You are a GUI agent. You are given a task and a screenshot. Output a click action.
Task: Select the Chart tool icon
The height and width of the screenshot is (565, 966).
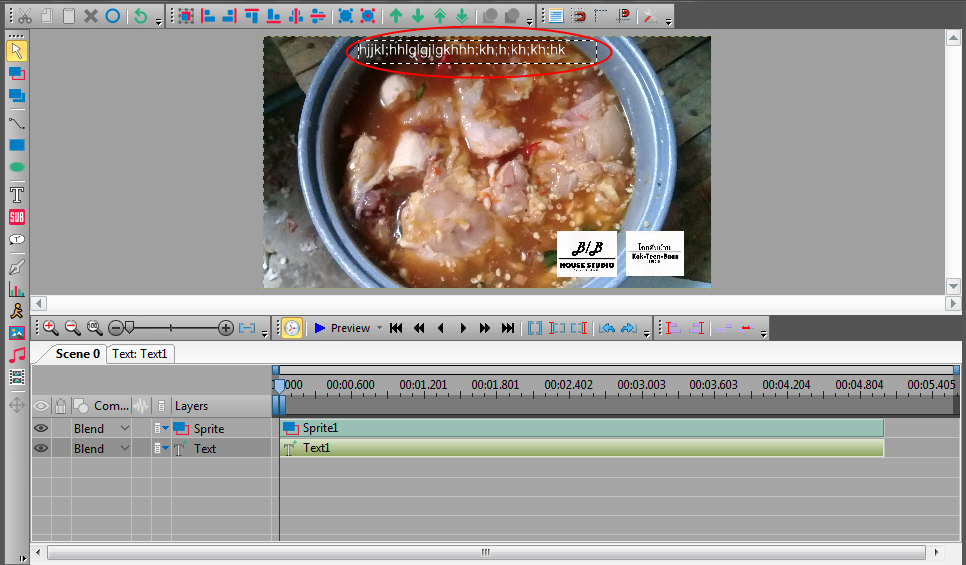[17, 290]
